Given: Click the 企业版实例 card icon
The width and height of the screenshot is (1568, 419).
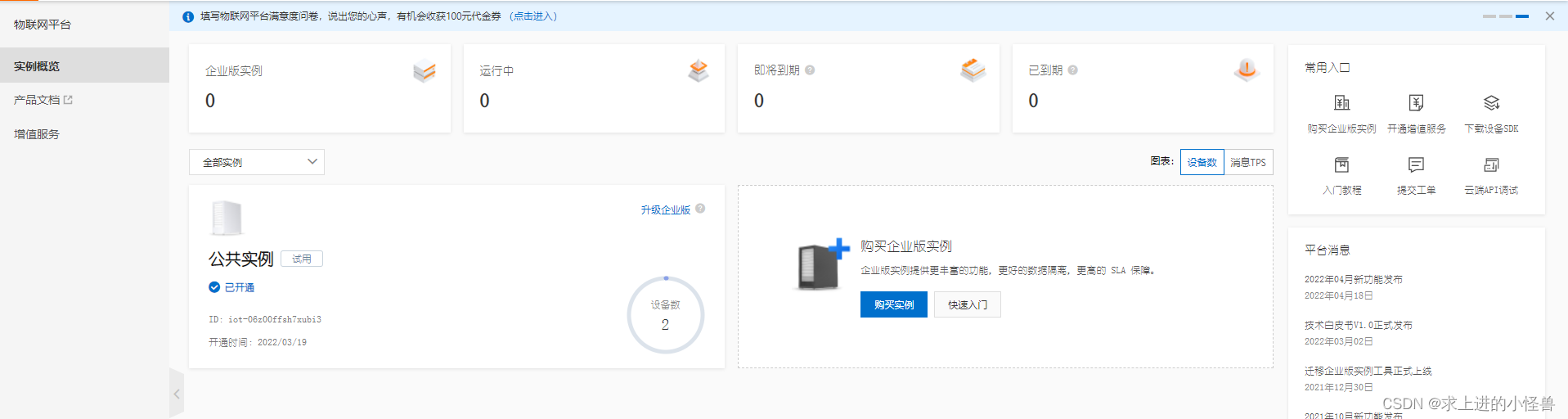Looking at the screenshot, I should click(x=425, y=72).
